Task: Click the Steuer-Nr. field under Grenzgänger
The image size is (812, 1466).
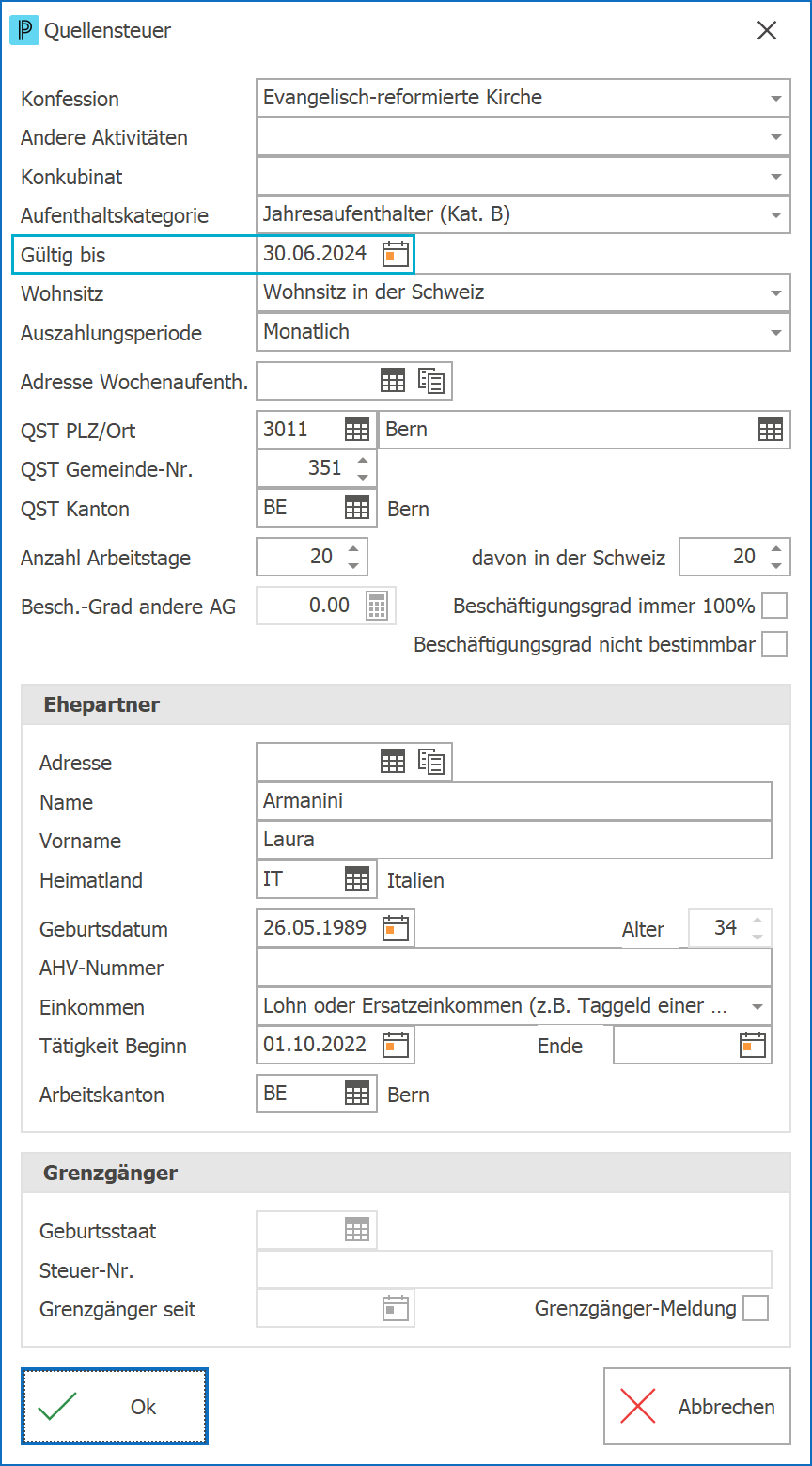Action: click(514, 1269)
